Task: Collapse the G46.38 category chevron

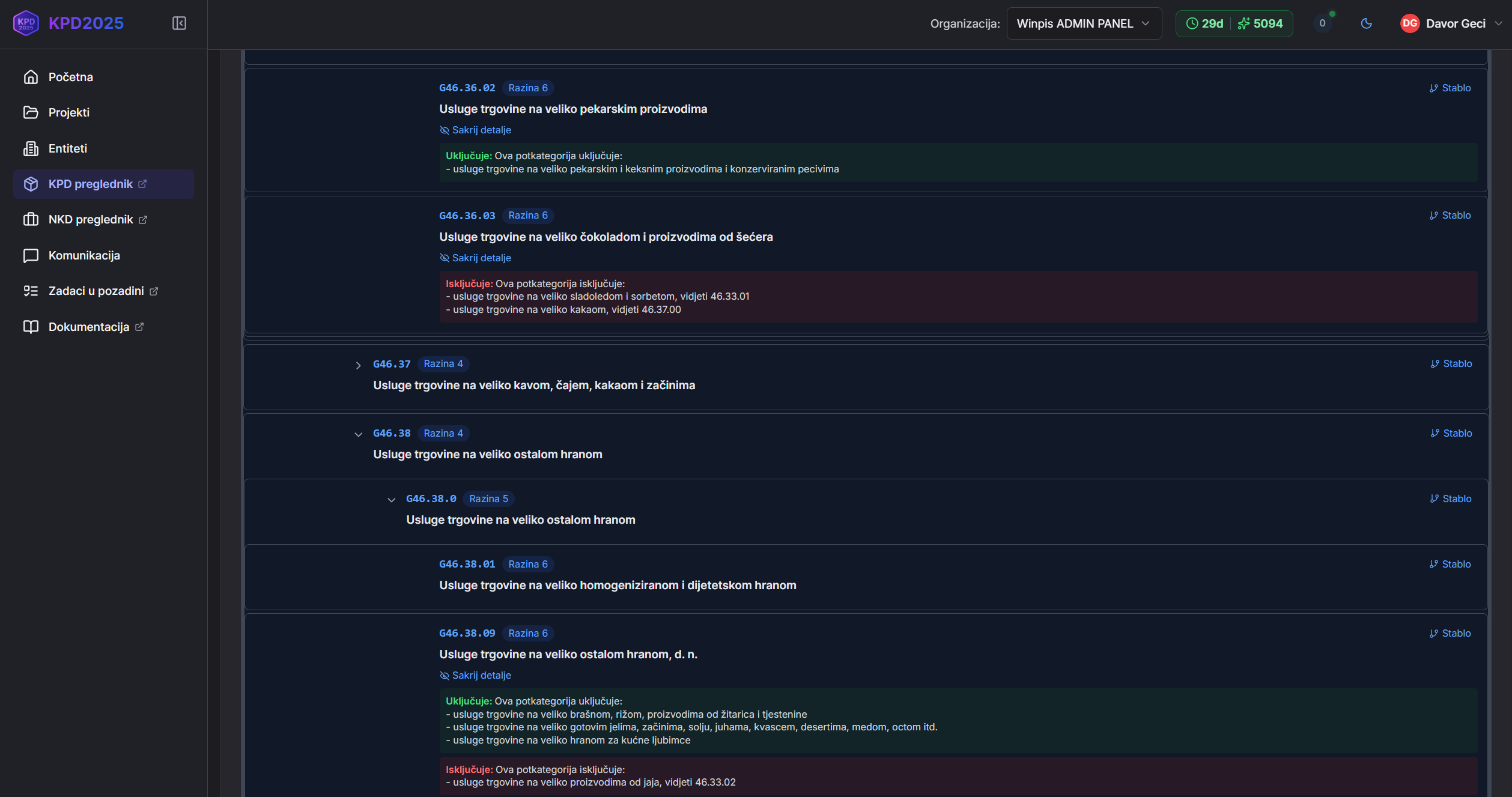Action: point(358,434)
